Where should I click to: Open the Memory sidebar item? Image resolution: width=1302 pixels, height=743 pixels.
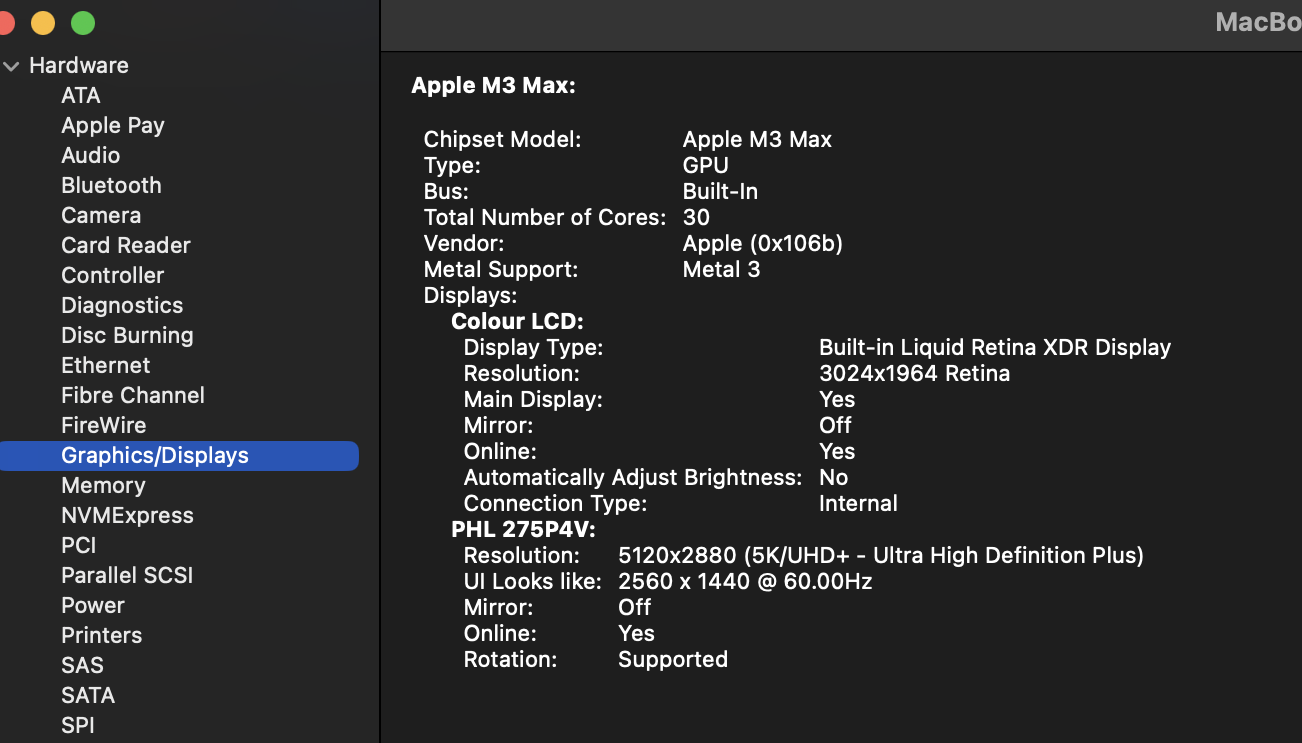(103, 485)
